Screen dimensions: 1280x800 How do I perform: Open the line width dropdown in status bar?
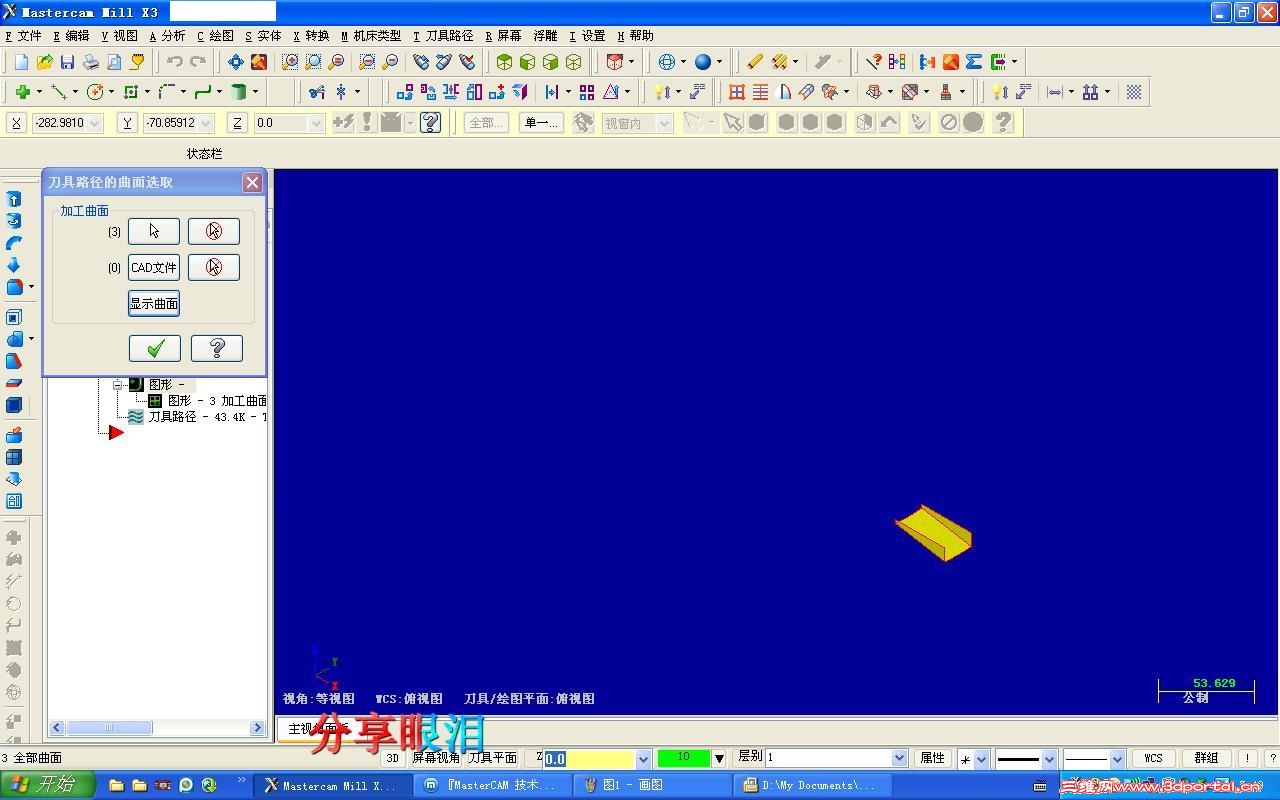(x=1117, y=758)
